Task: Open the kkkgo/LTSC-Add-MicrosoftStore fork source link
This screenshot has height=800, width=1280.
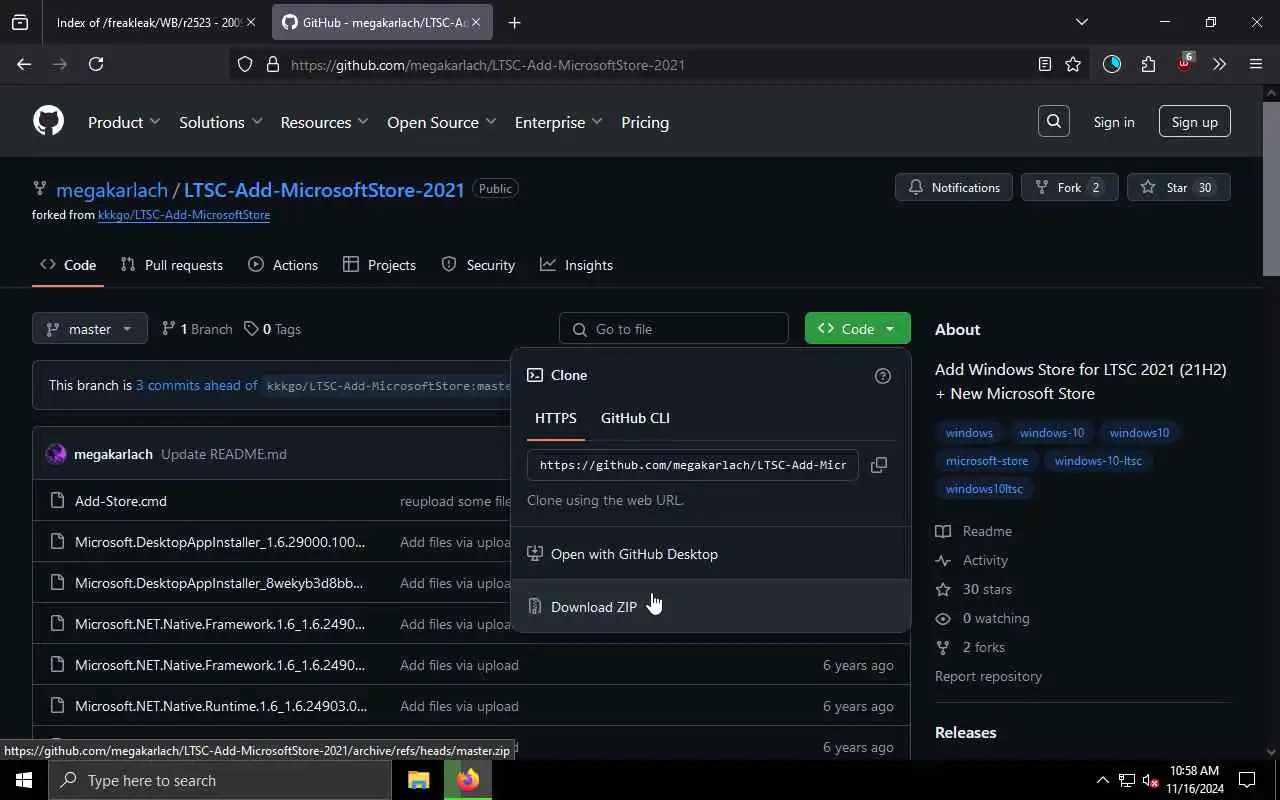Action: [184, 215]
